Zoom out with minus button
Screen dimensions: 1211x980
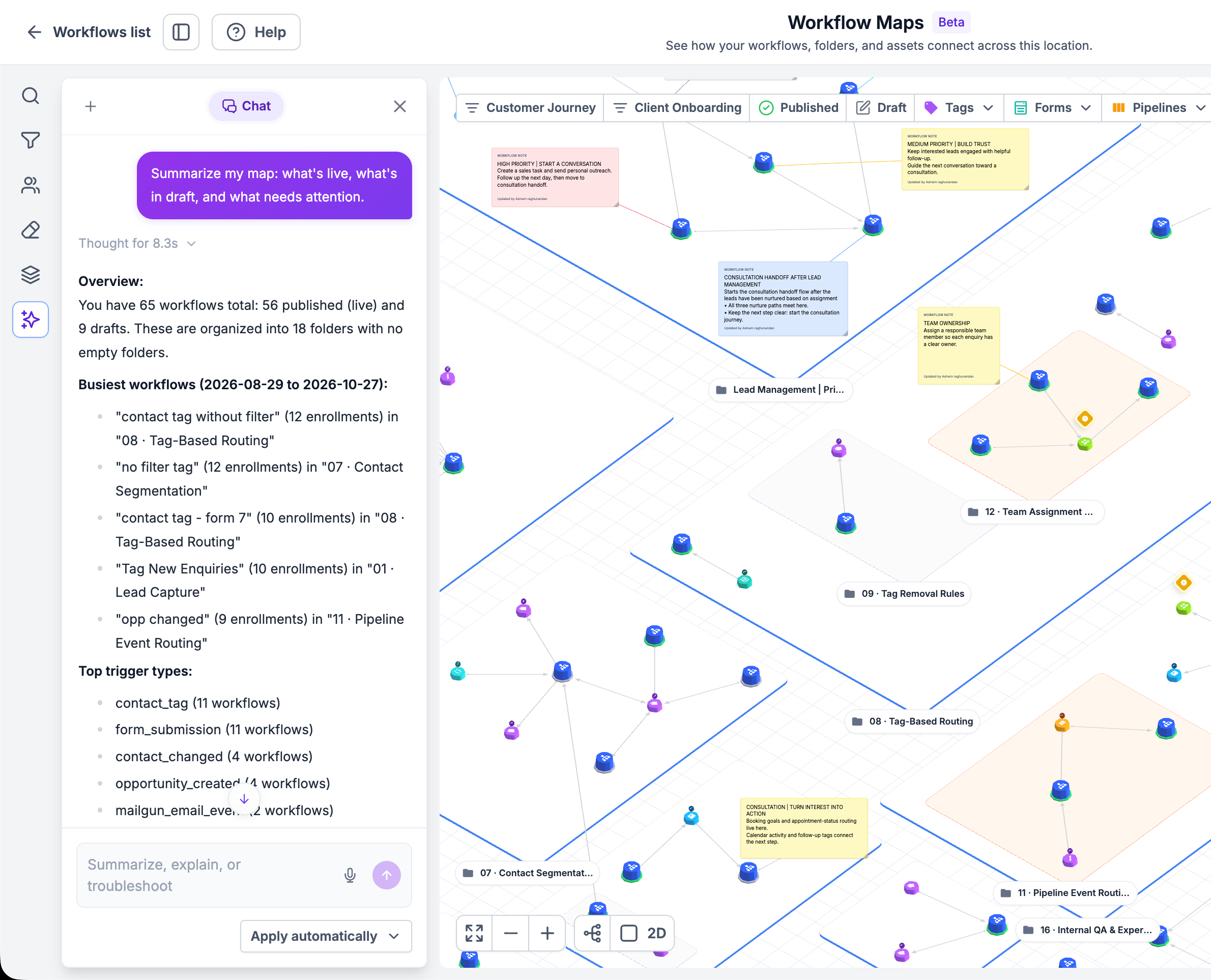[510, 933]
